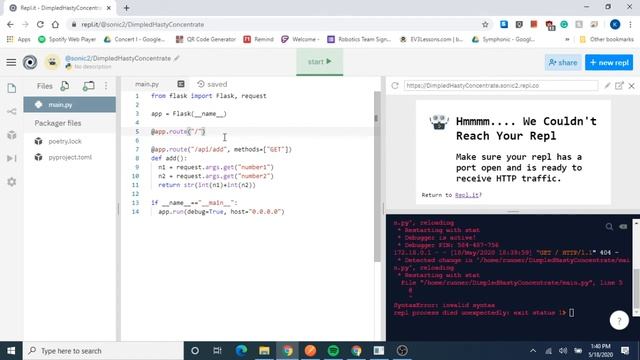Open the Other bookmarks folder

pyautogui.click(x=607, y=39)
